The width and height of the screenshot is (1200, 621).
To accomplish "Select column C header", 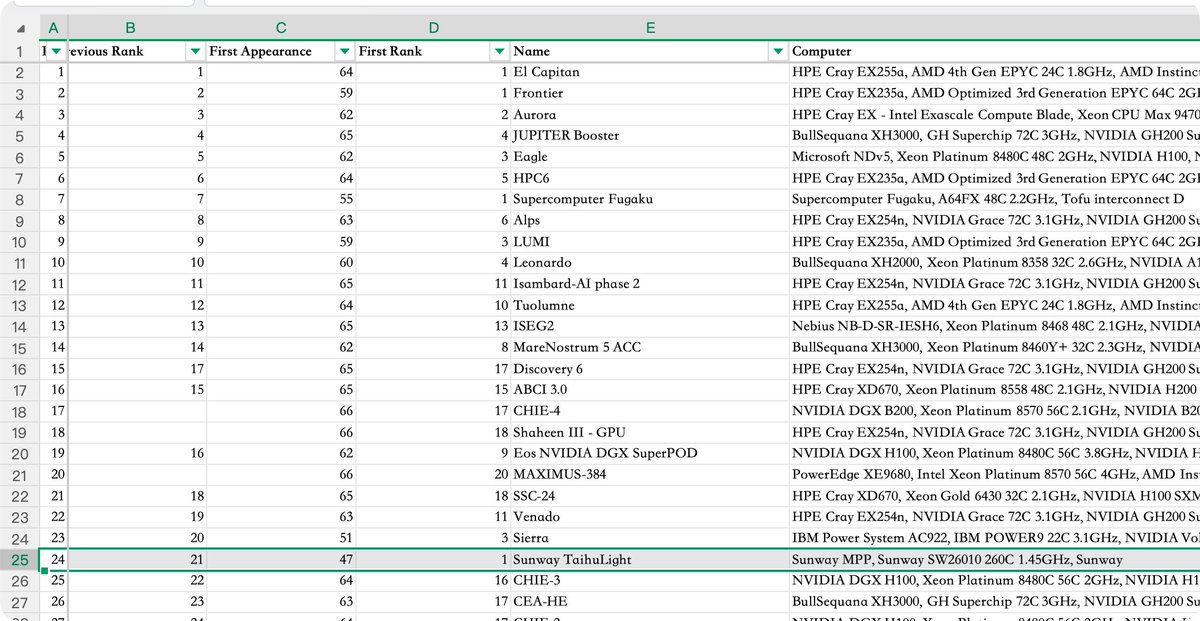I will pos(281,28).
